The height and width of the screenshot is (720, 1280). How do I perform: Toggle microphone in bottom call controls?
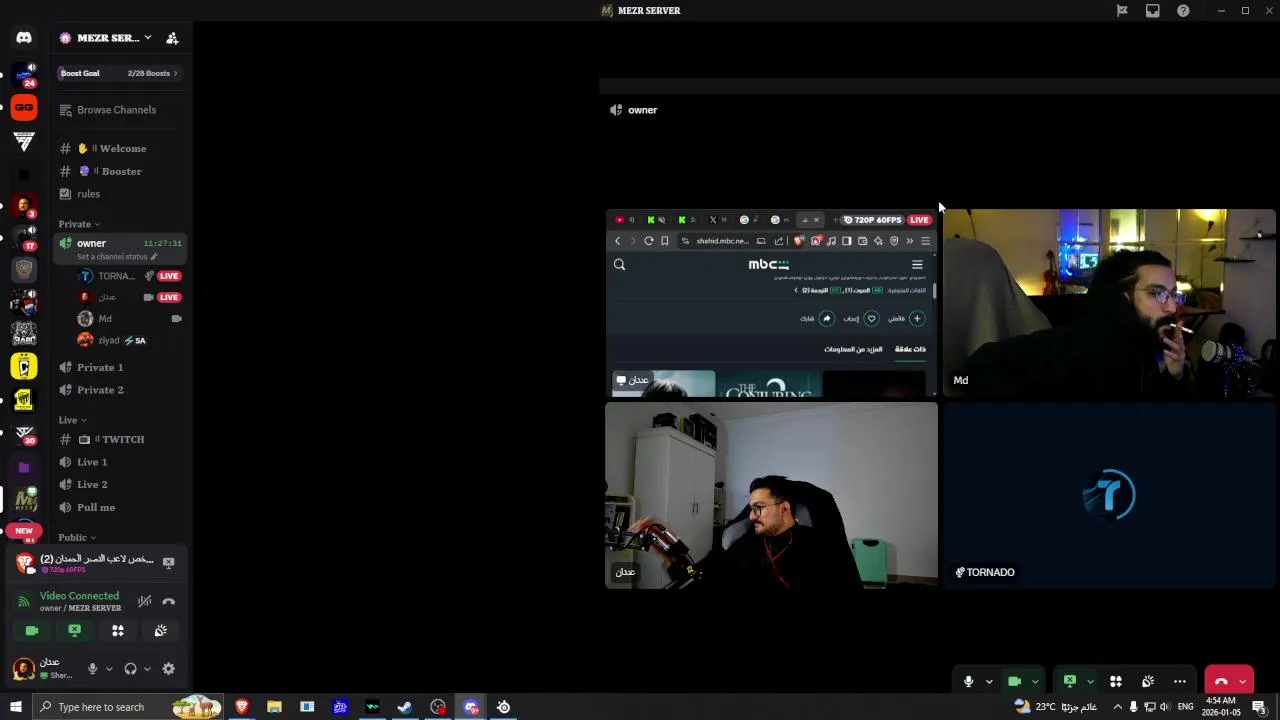point(968,681)
